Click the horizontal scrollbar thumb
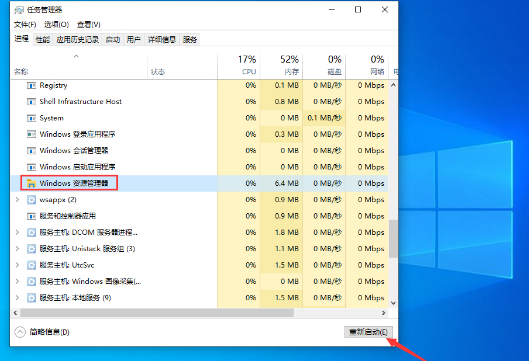The image size is (529, 361). [x=157, y=313]
